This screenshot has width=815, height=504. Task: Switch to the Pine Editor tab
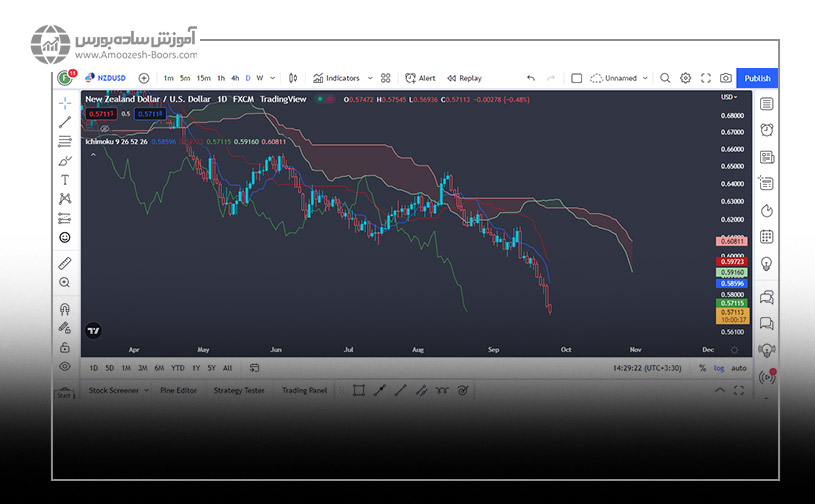(177, 391)
